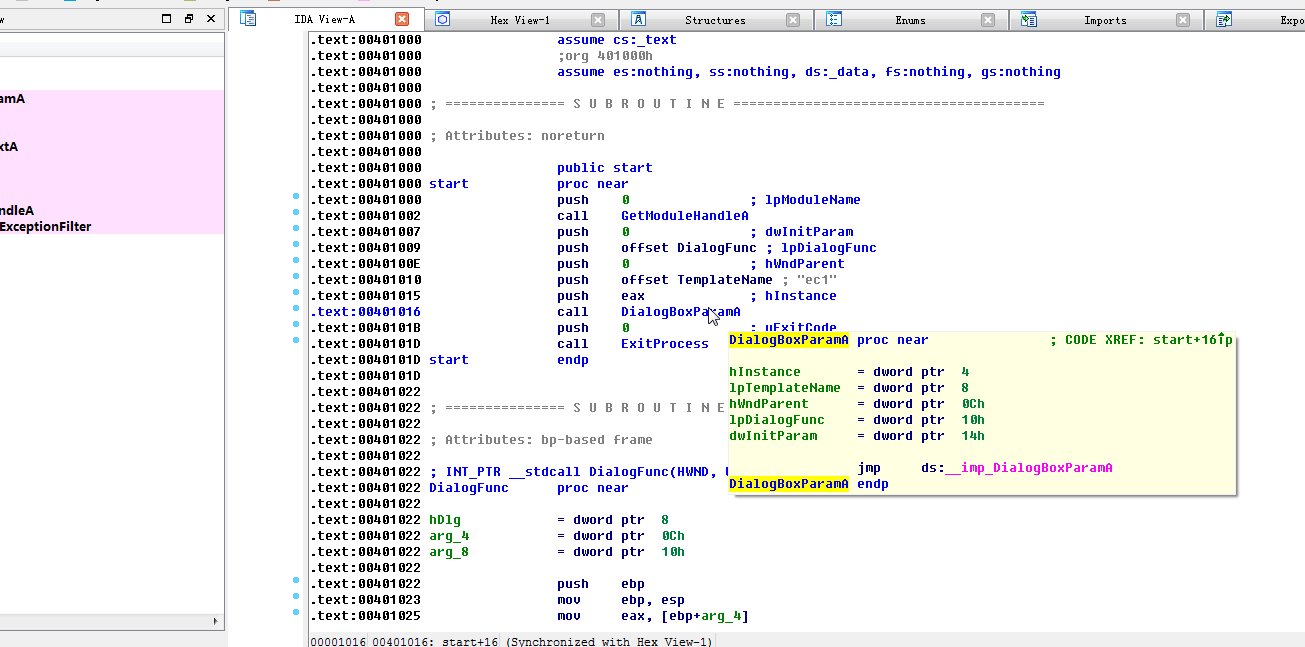The image size is (1305, 647).
Task: Click 'dwInitParam = dword ptr 14h' in tooltip
Action: (857, 436)
